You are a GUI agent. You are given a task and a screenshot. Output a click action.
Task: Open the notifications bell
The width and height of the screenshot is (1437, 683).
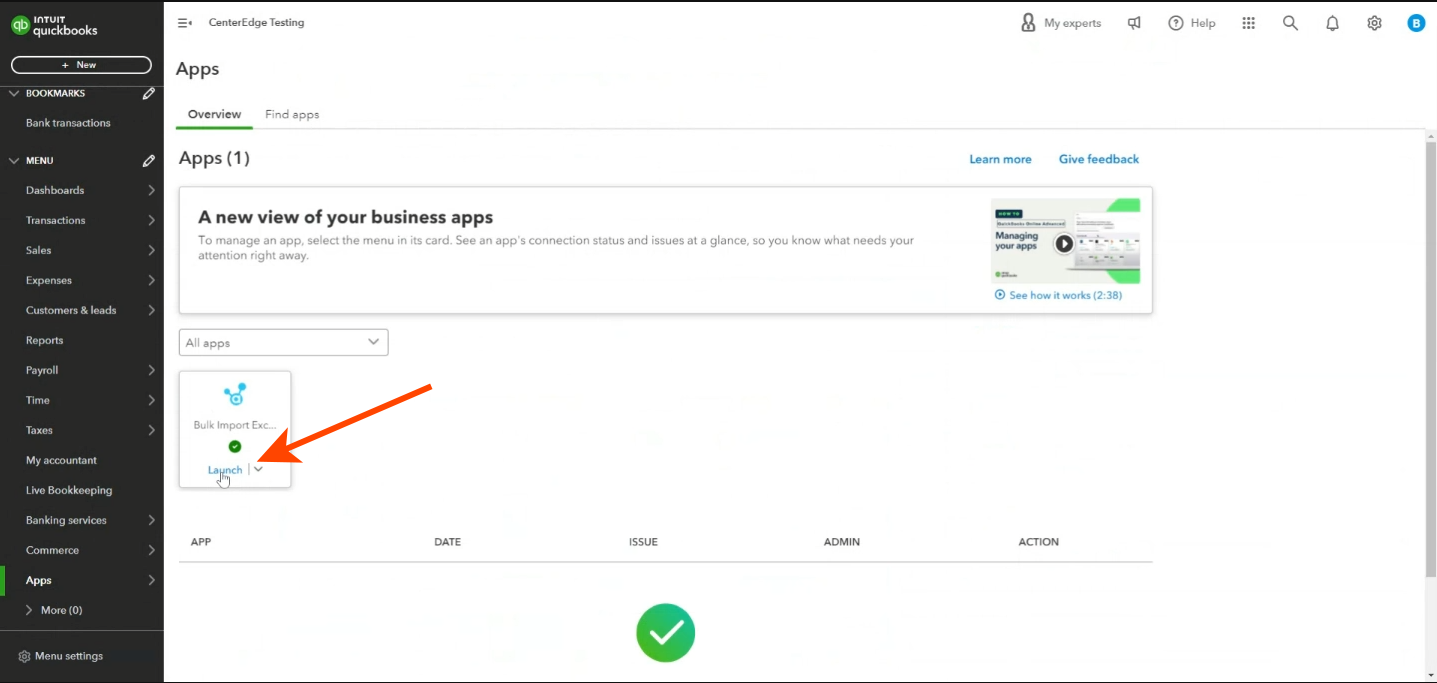tap(1332, 23)
